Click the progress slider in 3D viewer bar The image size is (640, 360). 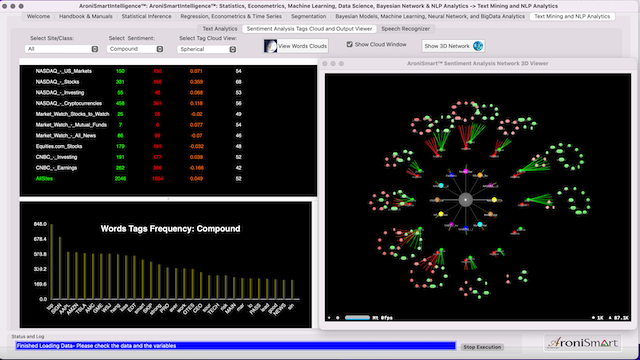(x=357, y=318)
